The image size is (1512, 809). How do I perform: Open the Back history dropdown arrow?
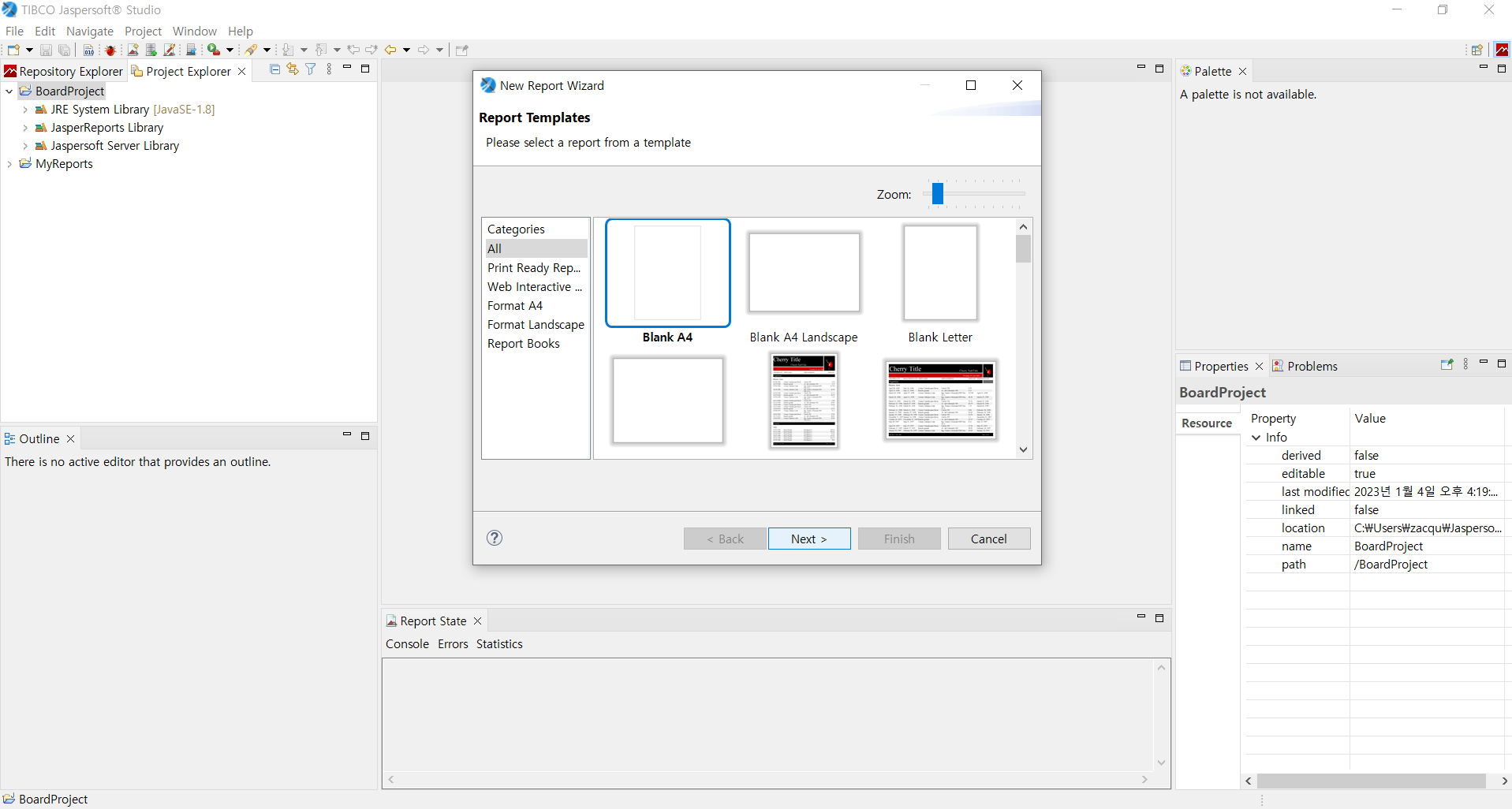[406, 50]
